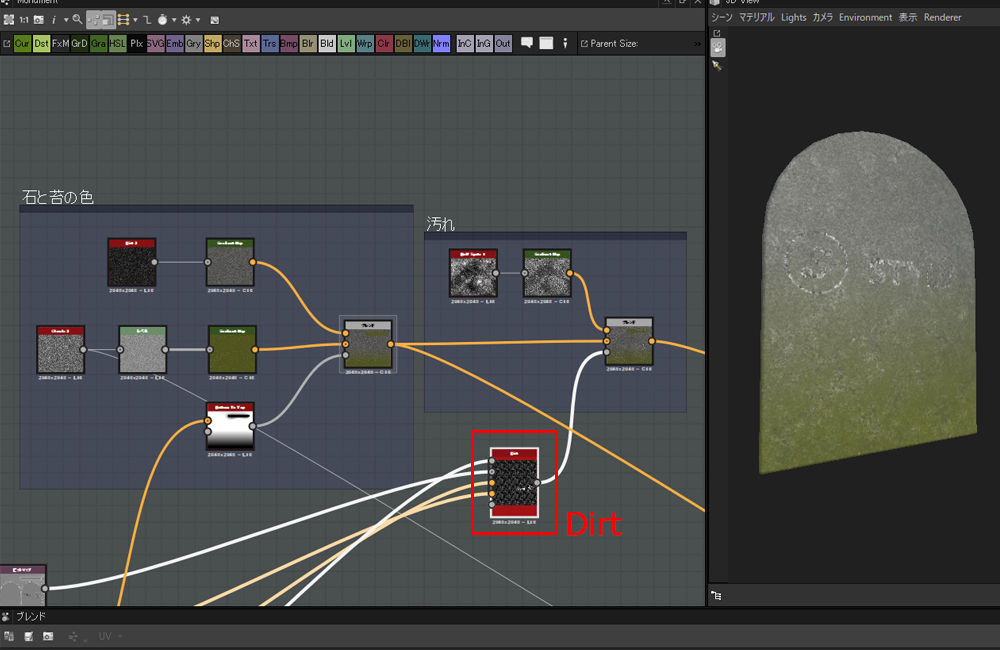Viewport: 1000px width, 650px height.
Task: Click the Gry node shortcut
Action: 193,43
